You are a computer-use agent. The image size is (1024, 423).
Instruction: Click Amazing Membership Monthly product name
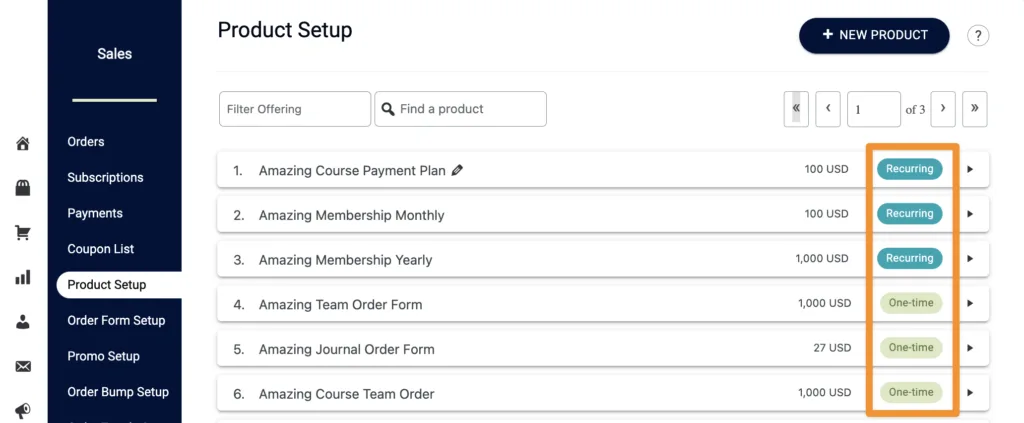[351, 215]
